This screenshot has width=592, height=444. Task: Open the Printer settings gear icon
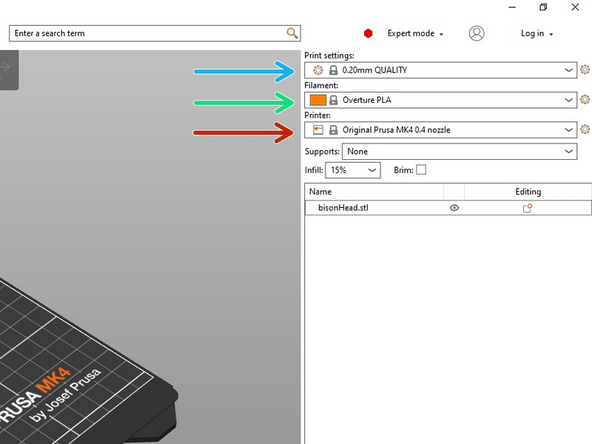click(x=585, y=129)
